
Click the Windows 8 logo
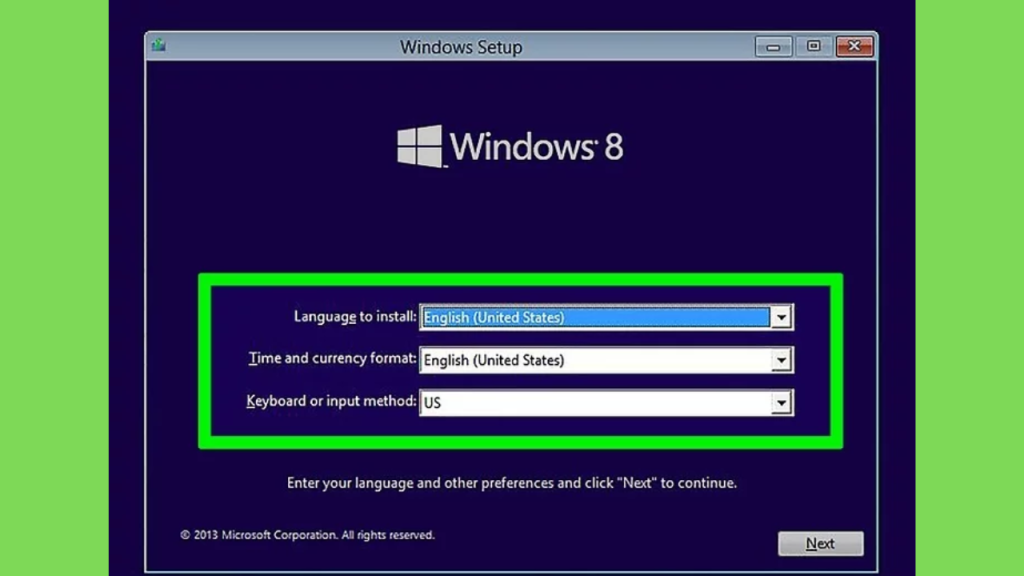coord(510,146)
